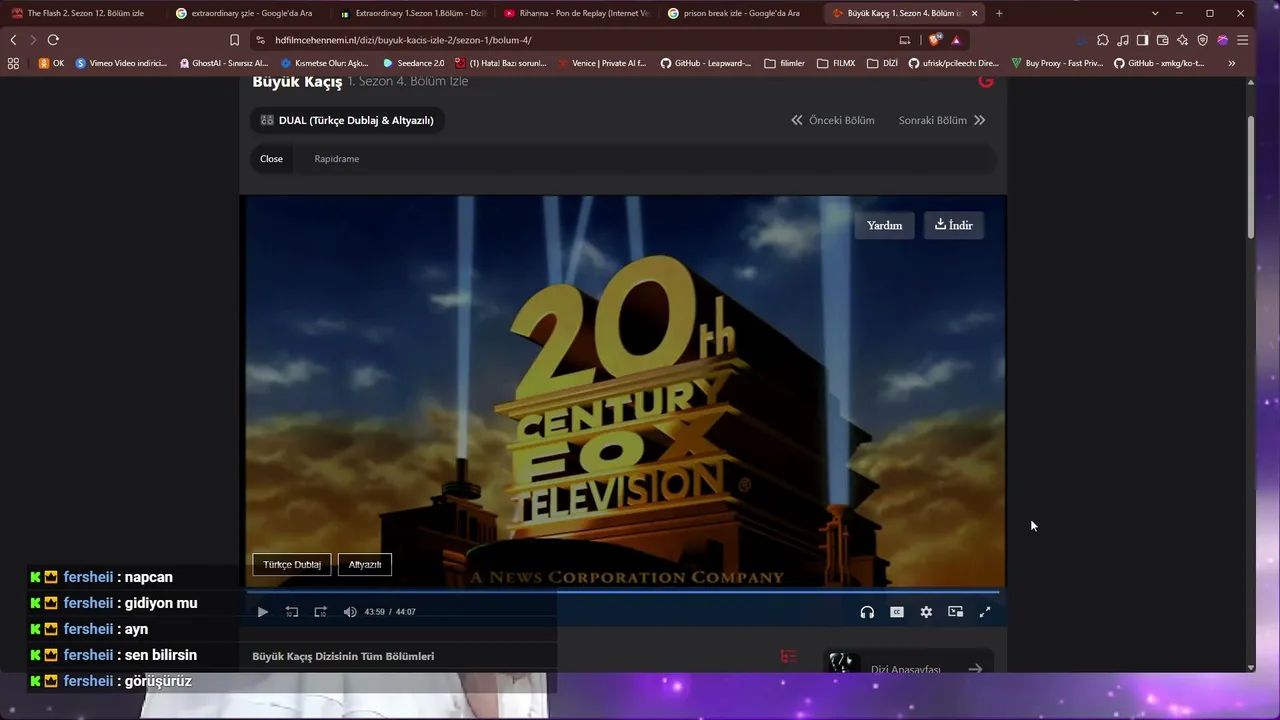The height and width of the screenshot is (720, 1280).
Task: Toggle the browser sidebar panel
Action: point(1143,40)
